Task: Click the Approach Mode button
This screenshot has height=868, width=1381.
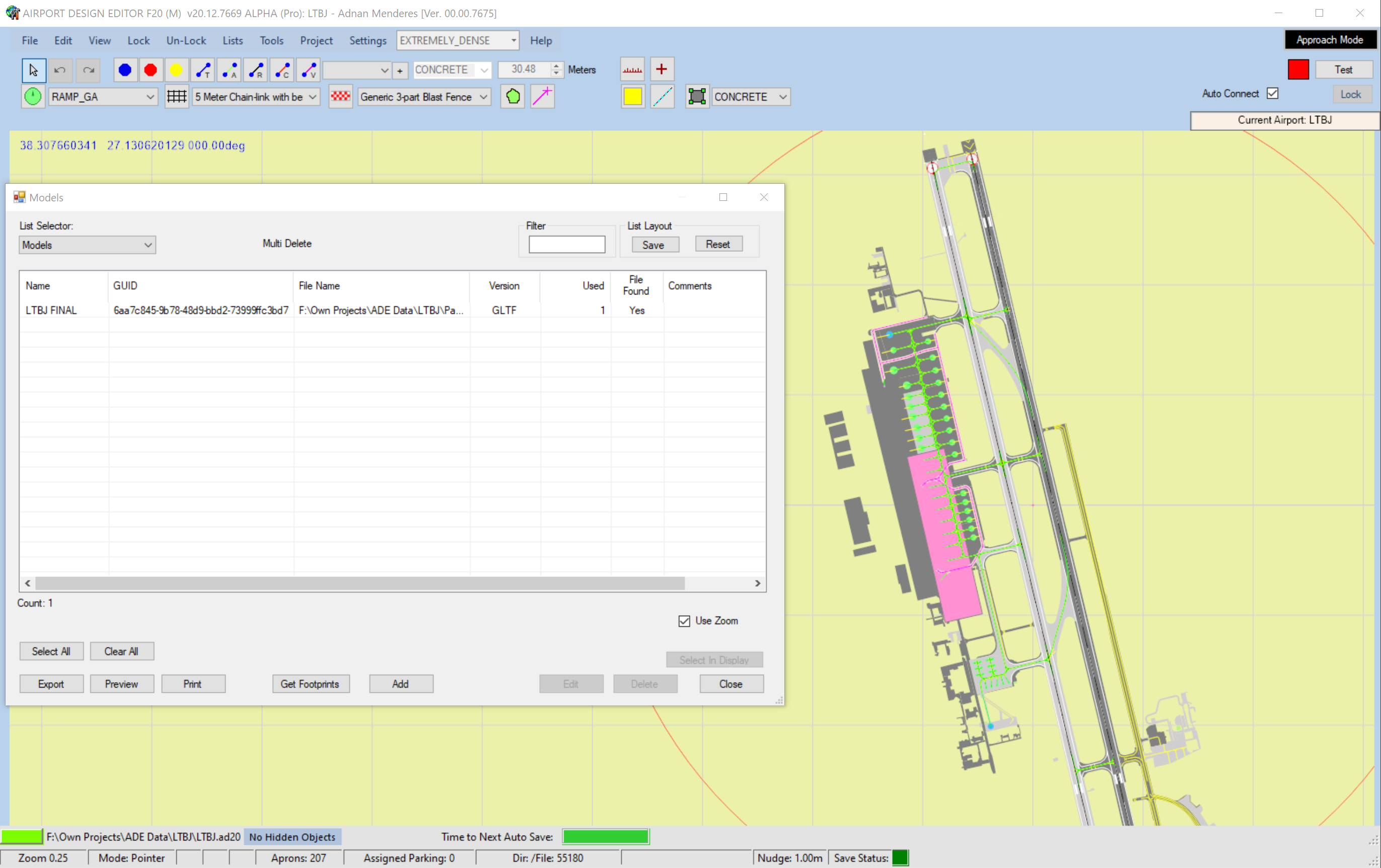Action: tap(1330, 40)
